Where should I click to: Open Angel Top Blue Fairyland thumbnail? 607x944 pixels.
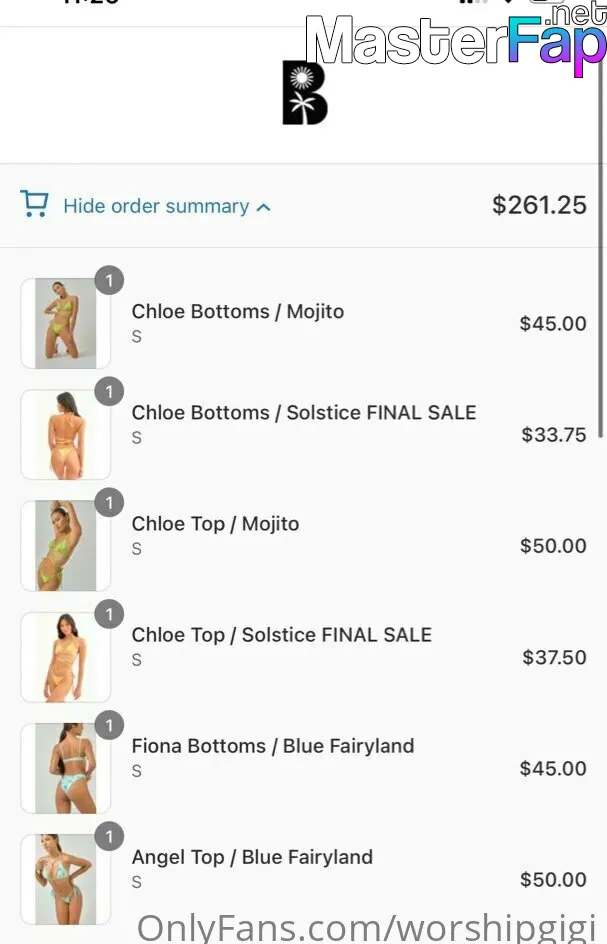(66, 880)
